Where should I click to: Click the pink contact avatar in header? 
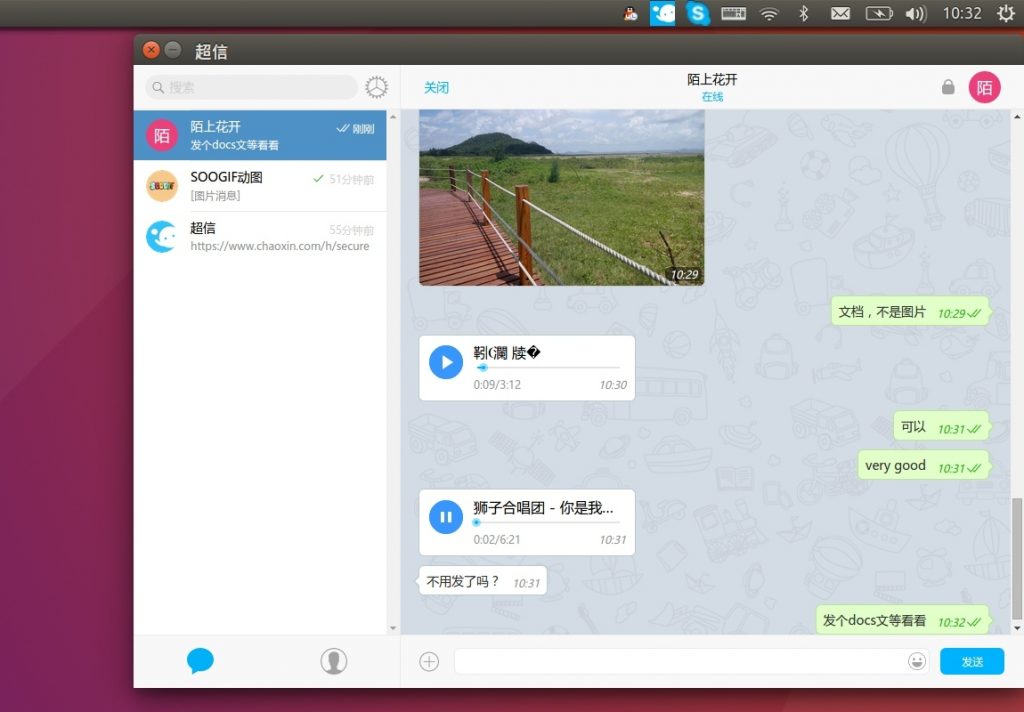coord(984,88)
